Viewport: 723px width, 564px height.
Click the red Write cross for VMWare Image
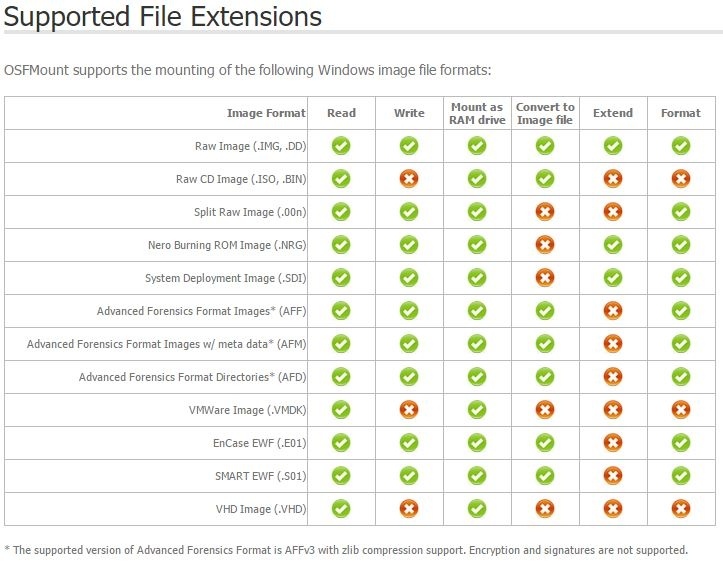409,410
